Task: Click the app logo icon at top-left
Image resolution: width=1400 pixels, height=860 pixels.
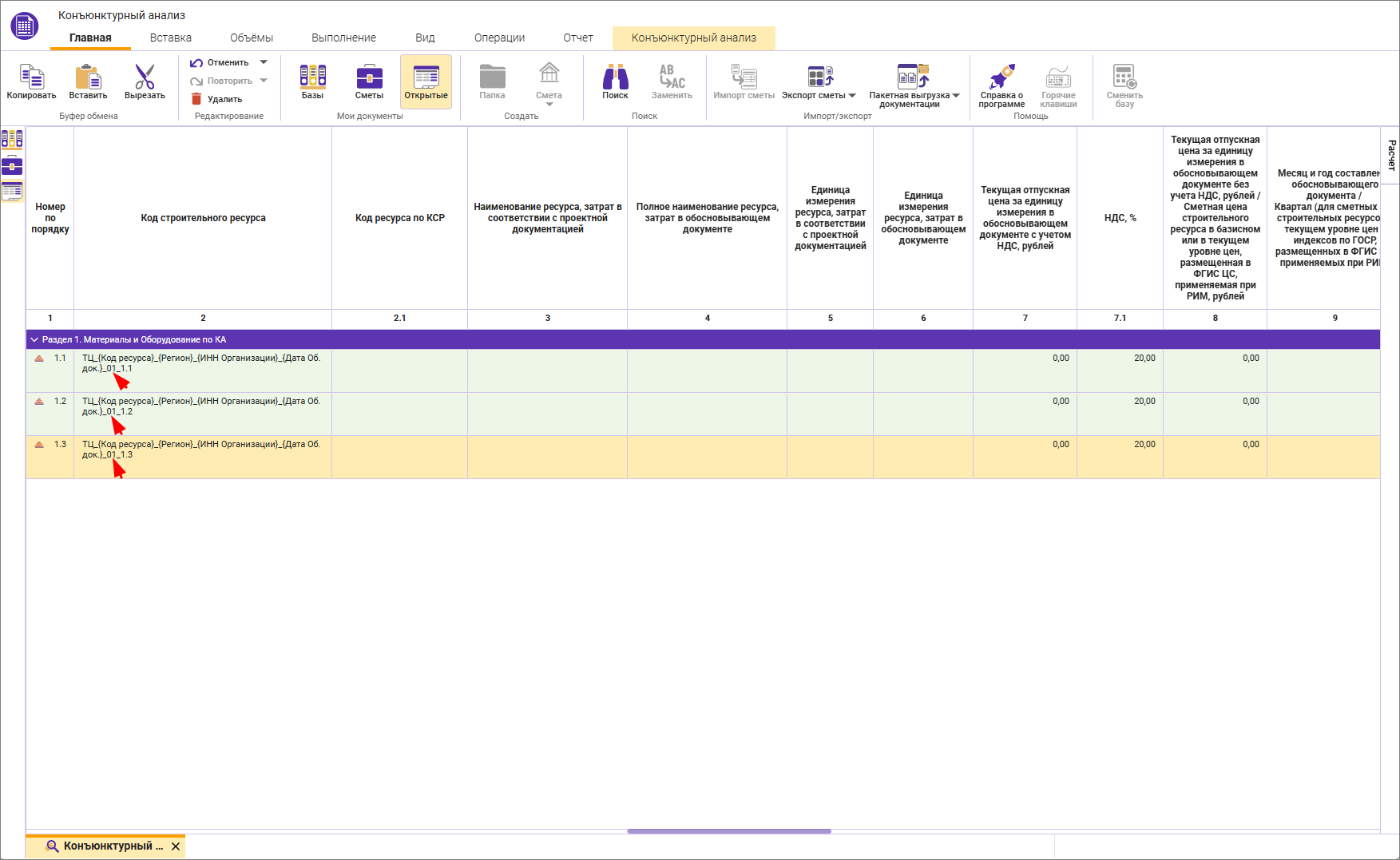Action: [24, 26]
